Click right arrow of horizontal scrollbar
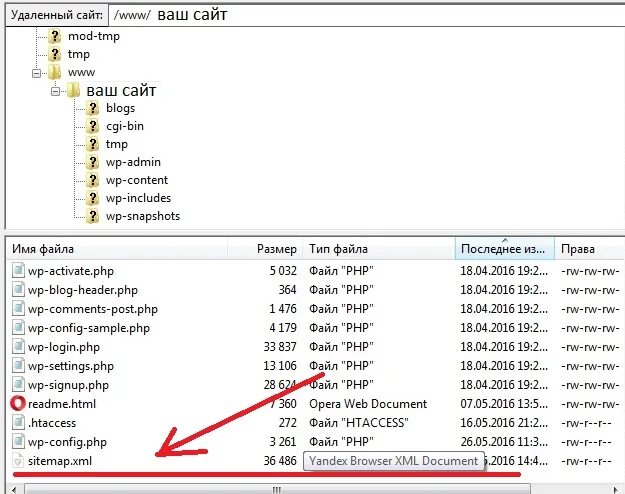The image size is (625, 494). point(616,489)
